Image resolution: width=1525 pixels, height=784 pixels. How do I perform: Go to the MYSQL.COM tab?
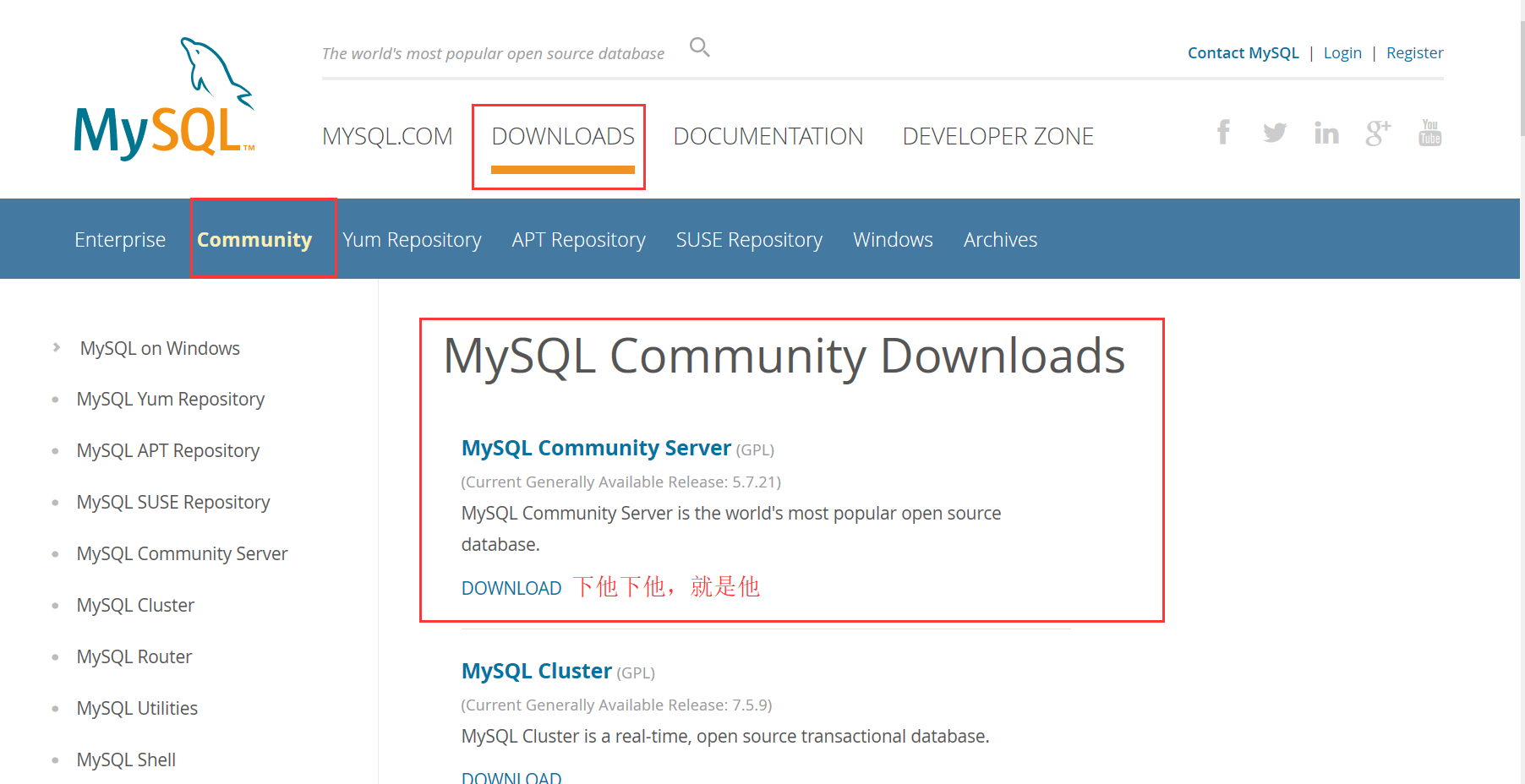click(387, 136)
